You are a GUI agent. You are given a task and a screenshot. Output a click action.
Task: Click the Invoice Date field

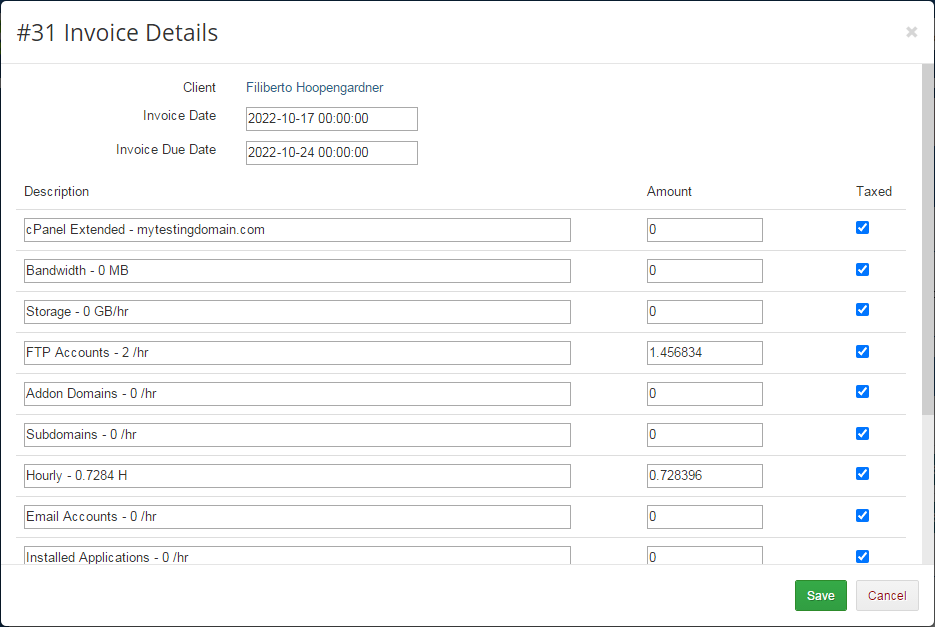pos(331,118)
